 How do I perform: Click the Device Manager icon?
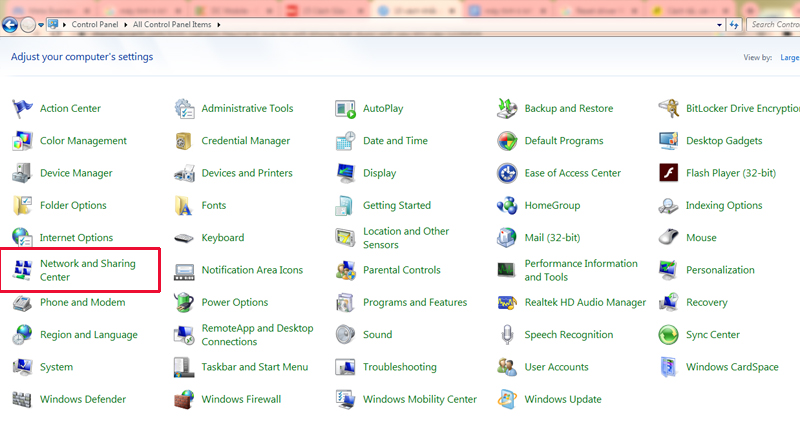tap(22, 173)
